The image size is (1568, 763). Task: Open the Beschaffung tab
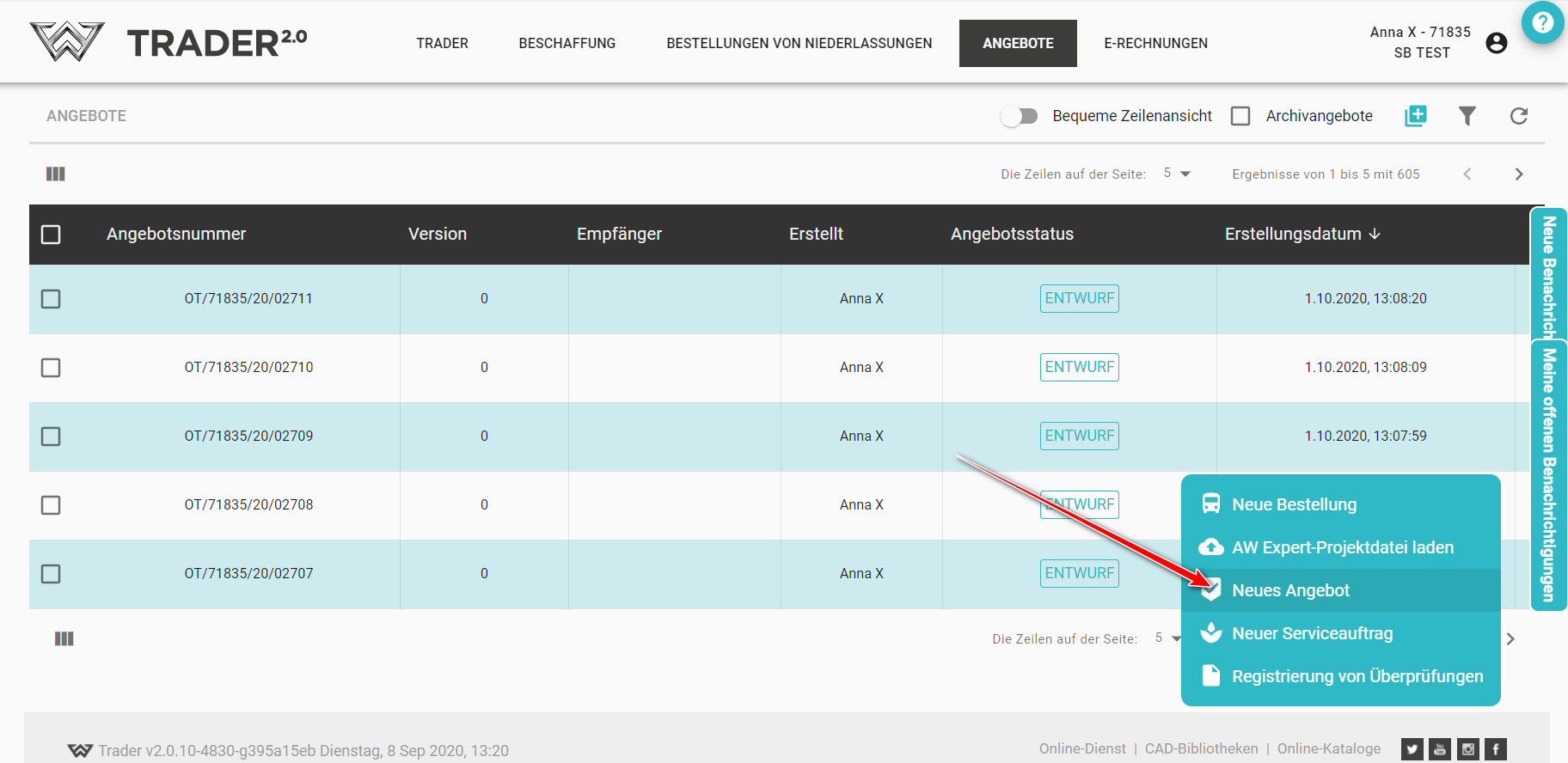pyautogui.click(x=567, y=43)
